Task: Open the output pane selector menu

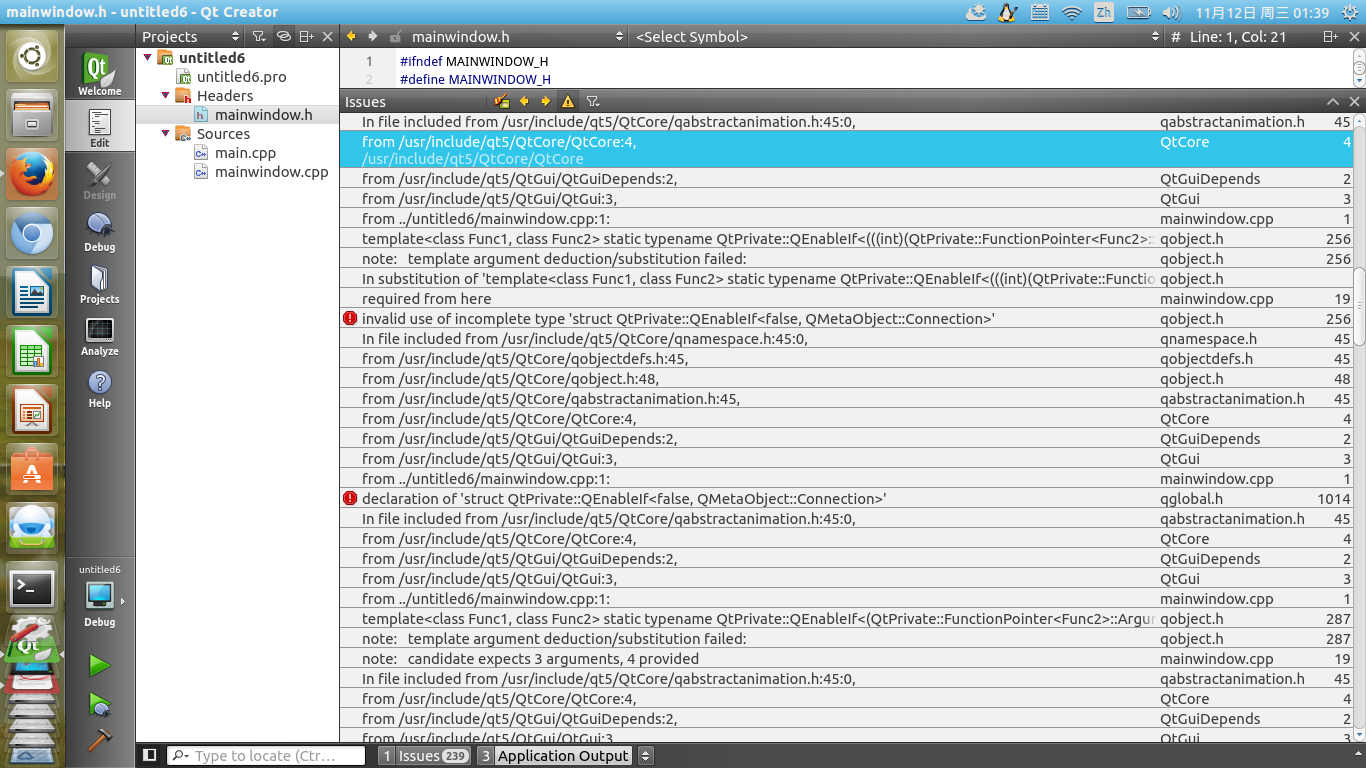Action: click(x=646, y=756)
